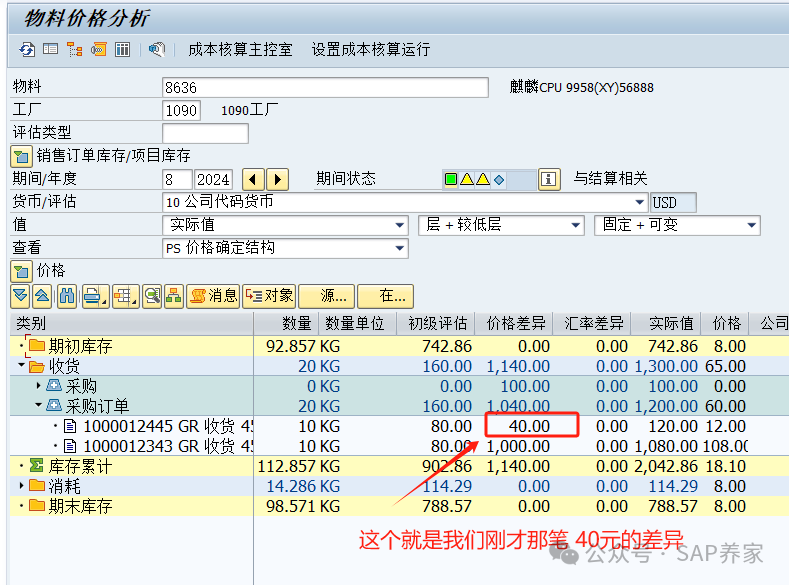Collapse the 采购订单 tree node

point(39,406)
